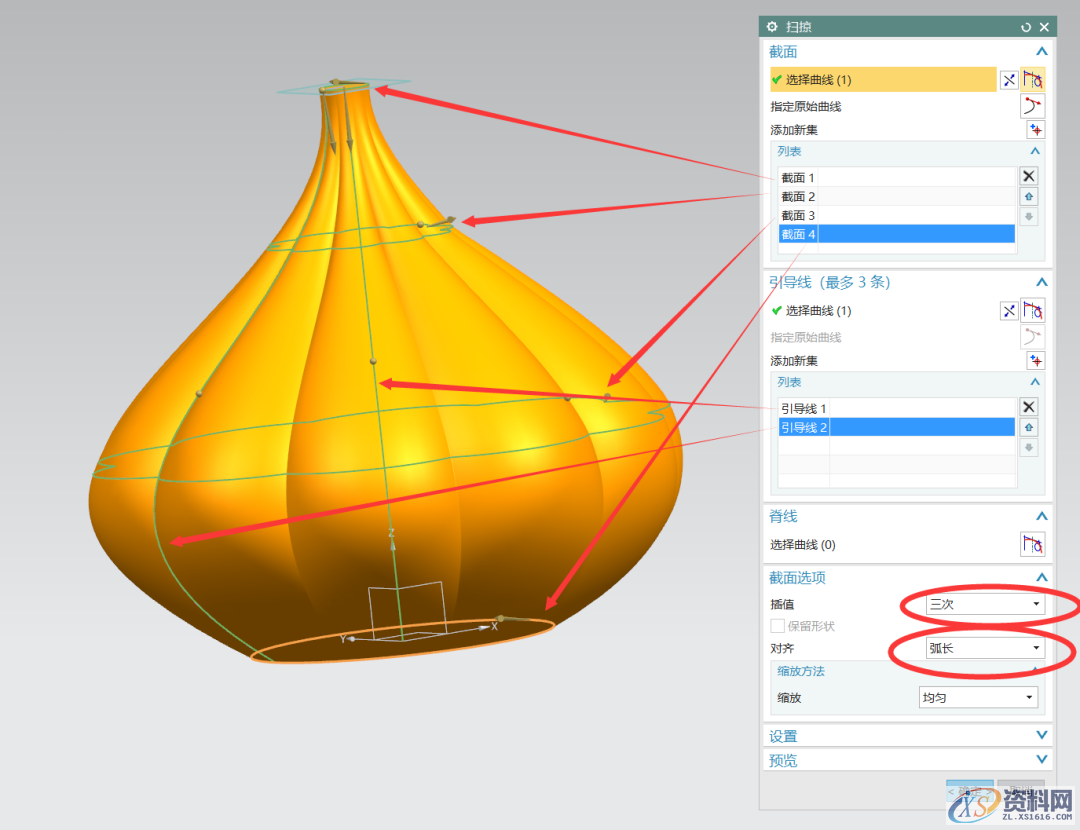Click reverse direction icon in 引导线 section
The width and height of the screenshot is (1080, 830).
[x=1009, y=311]
